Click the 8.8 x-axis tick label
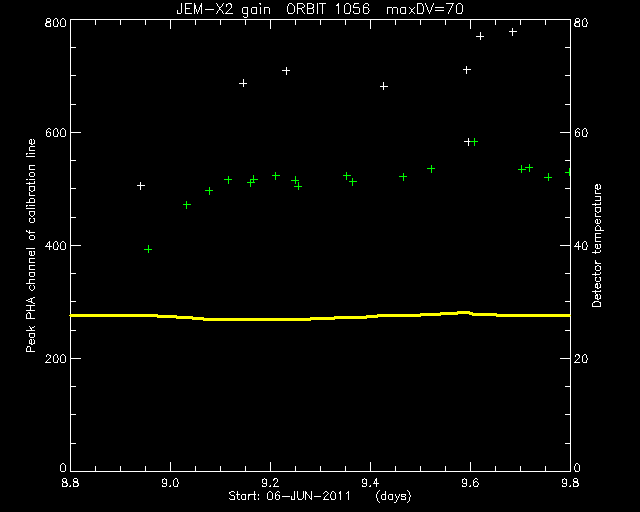 (70, 483)
